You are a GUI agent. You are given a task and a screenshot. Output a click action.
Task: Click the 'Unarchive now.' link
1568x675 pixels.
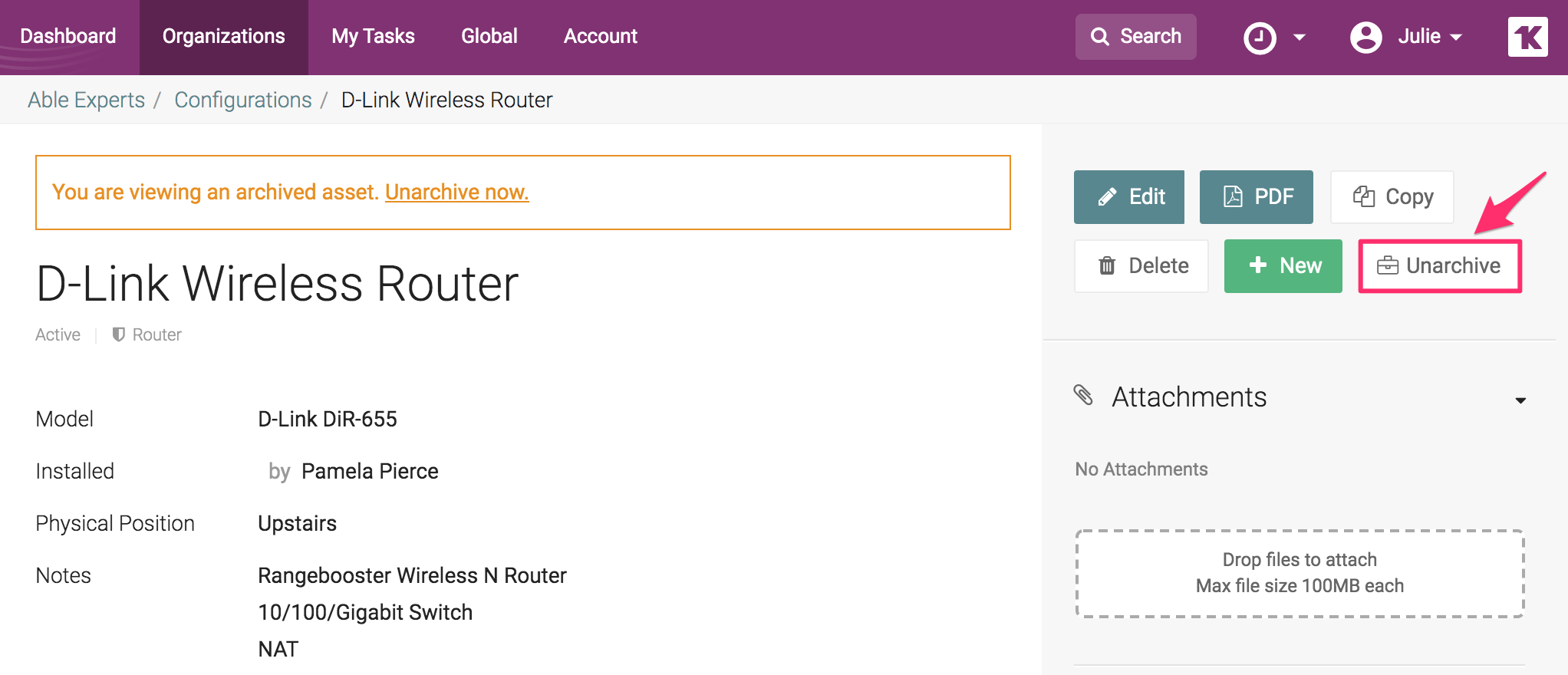[456, 192]
